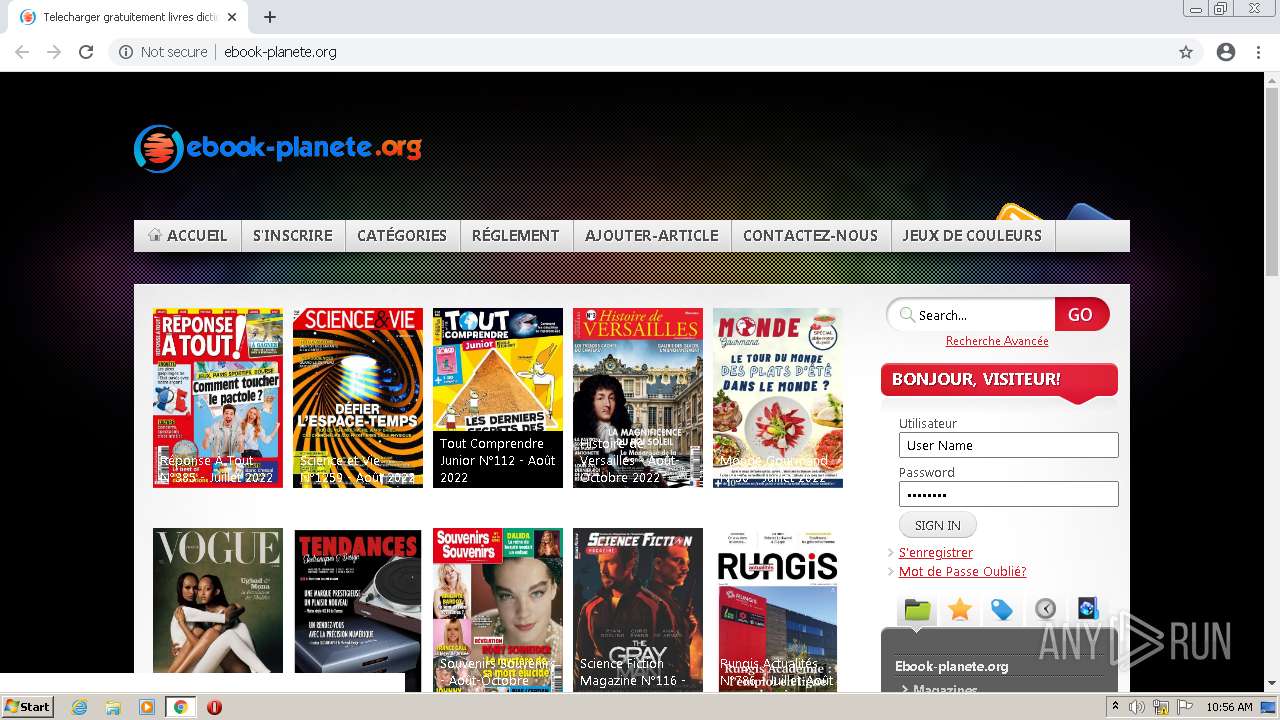This screenshot has width=1280, height=720.
Task: Focus the Password field
Action: 1008,494
